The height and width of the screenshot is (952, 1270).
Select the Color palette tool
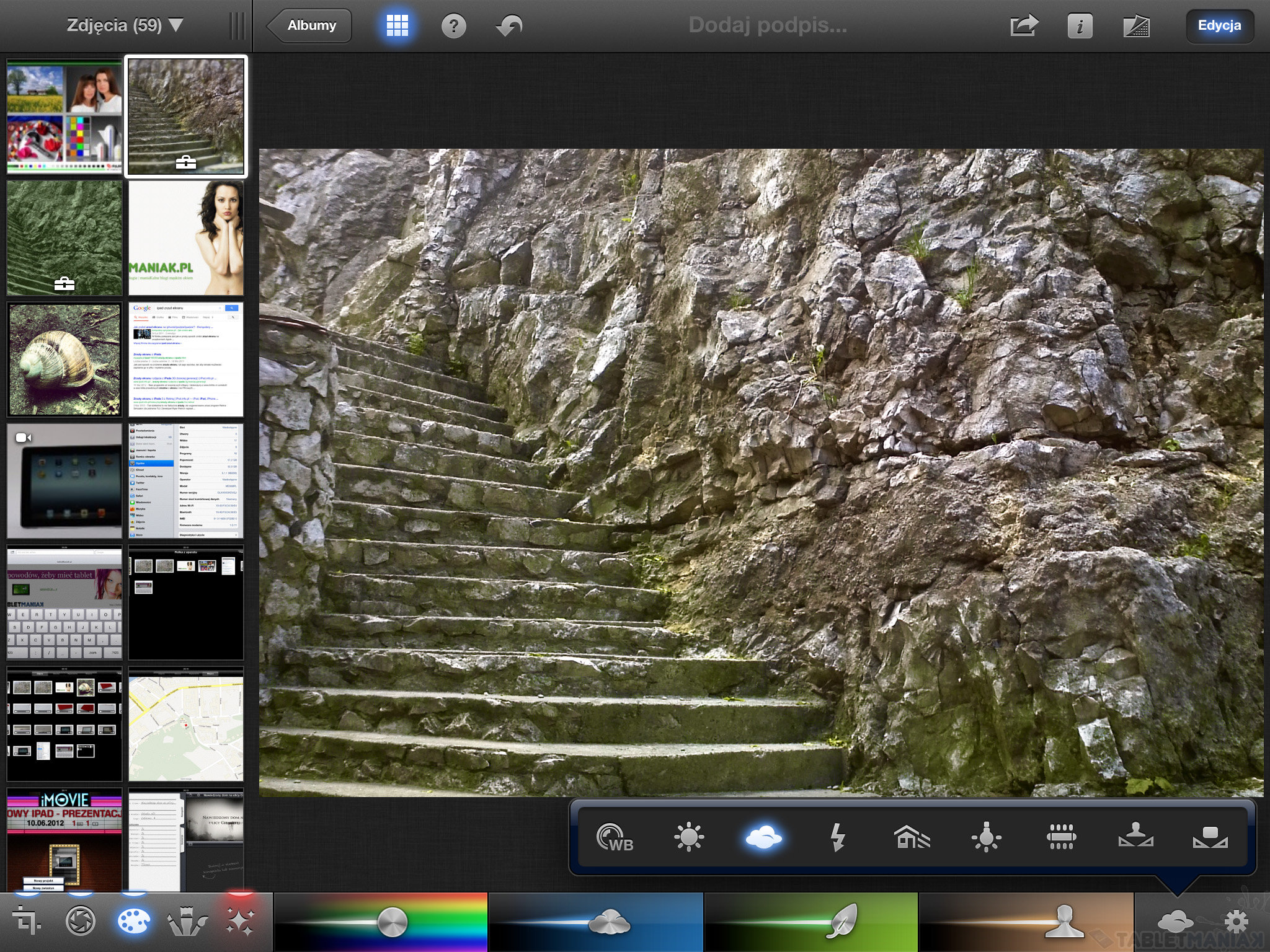pyautogui.click(x=133, y=922)
